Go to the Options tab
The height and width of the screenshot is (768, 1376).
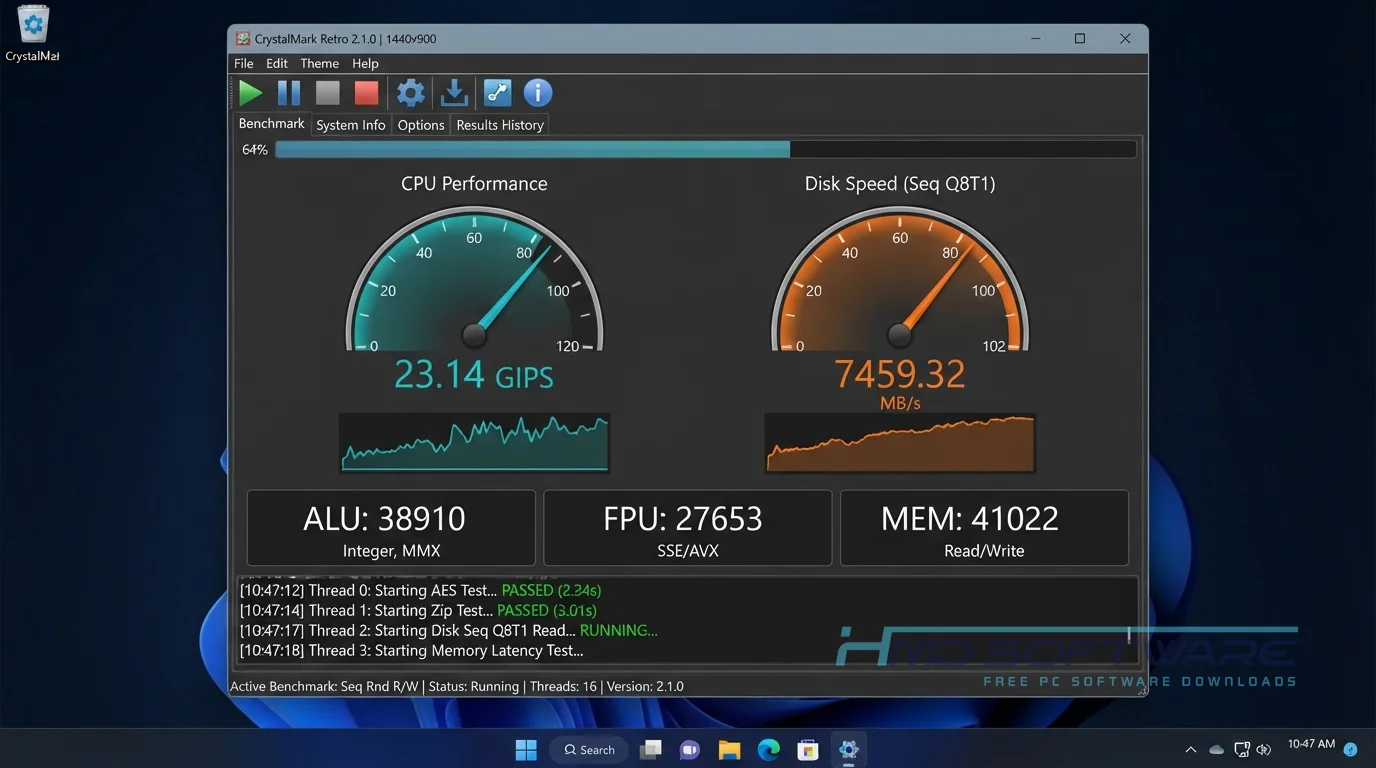(x=421, y=125)
